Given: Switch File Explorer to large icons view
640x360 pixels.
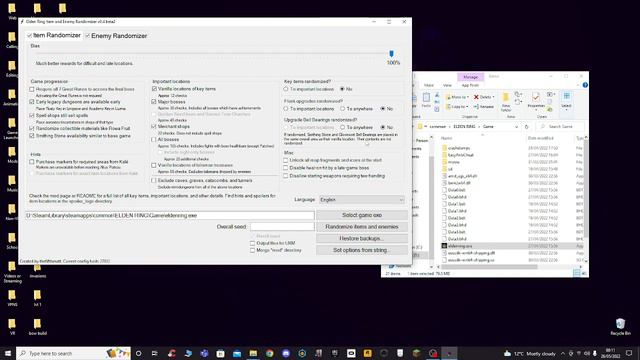Looking at the screenshot, I should 583,273.
